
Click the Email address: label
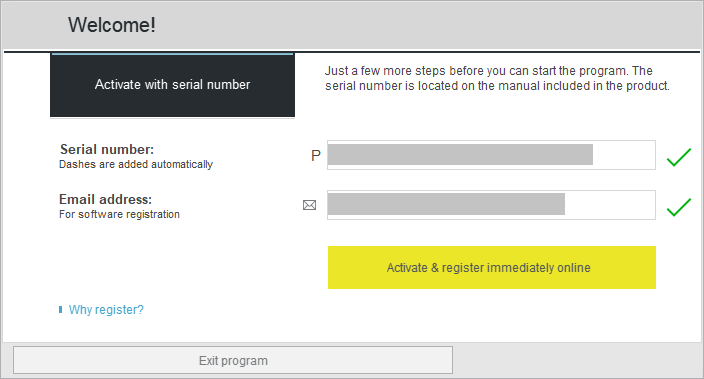pyautogui.click(x=106, y=199)
